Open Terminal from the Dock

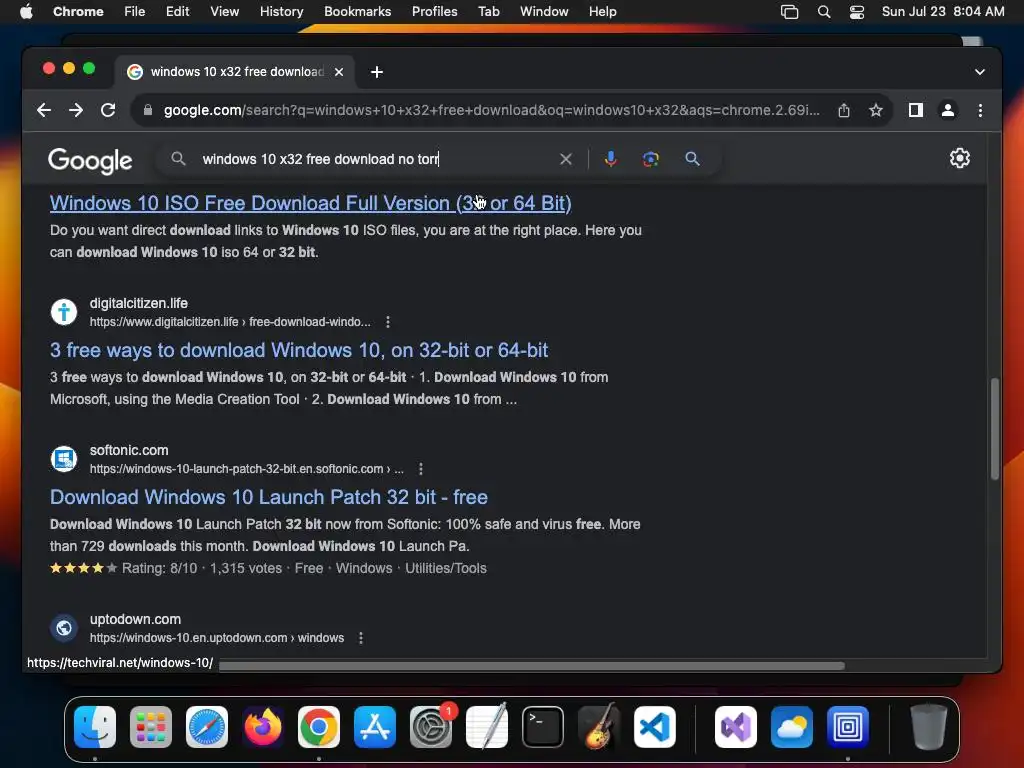543,727
